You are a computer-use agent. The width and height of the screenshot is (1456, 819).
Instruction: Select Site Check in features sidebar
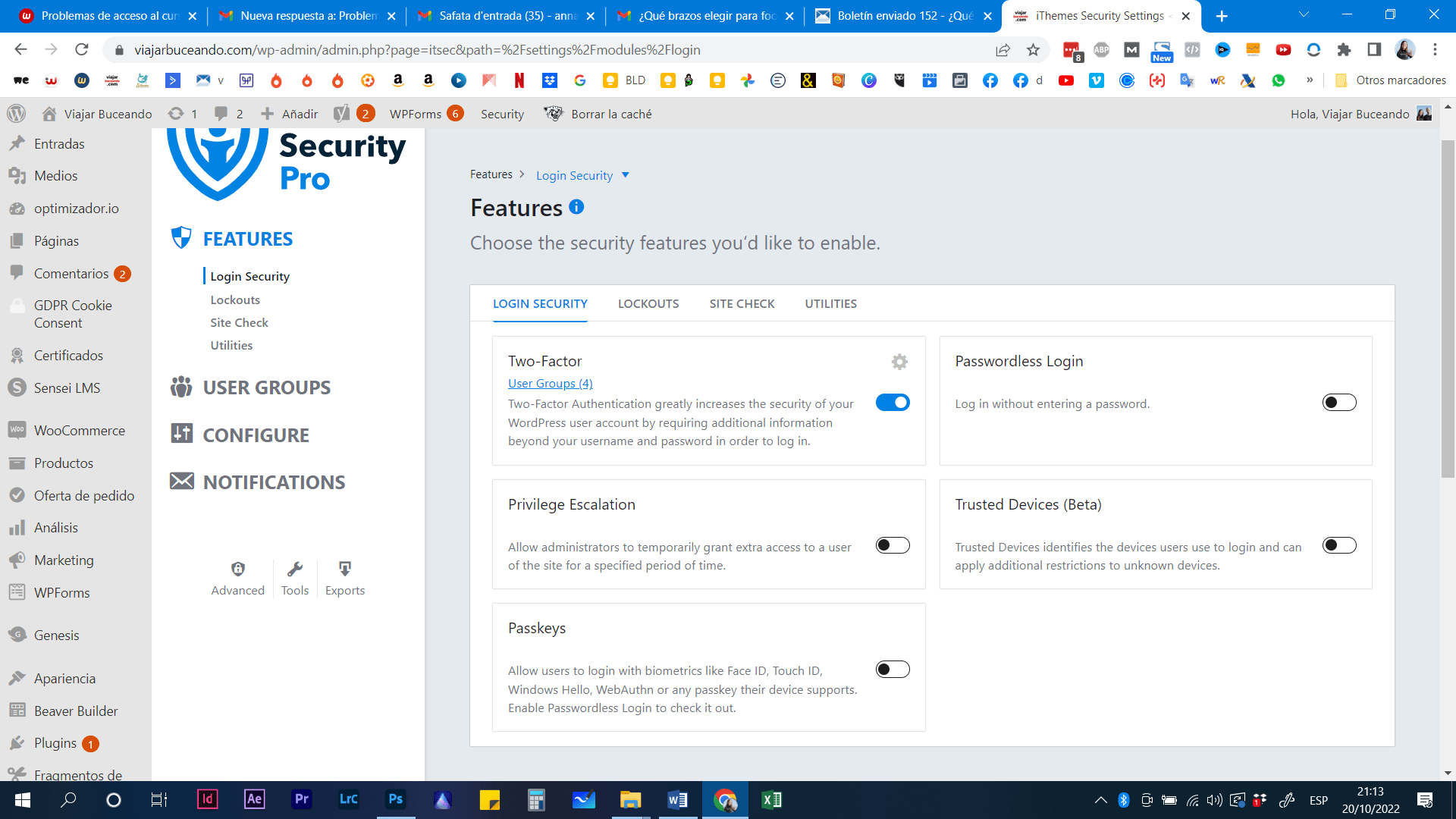coord(240,323)
